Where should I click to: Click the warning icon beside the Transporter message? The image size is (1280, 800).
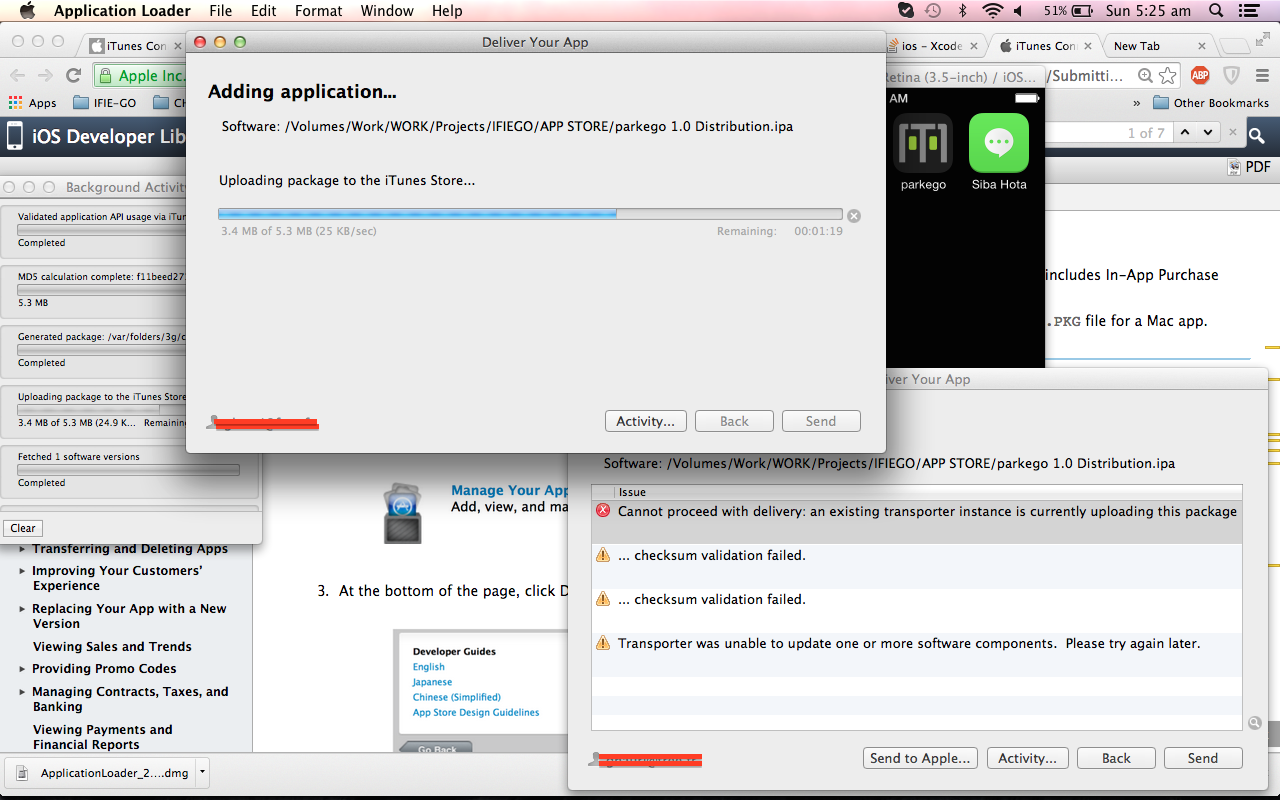click(603, 643)
